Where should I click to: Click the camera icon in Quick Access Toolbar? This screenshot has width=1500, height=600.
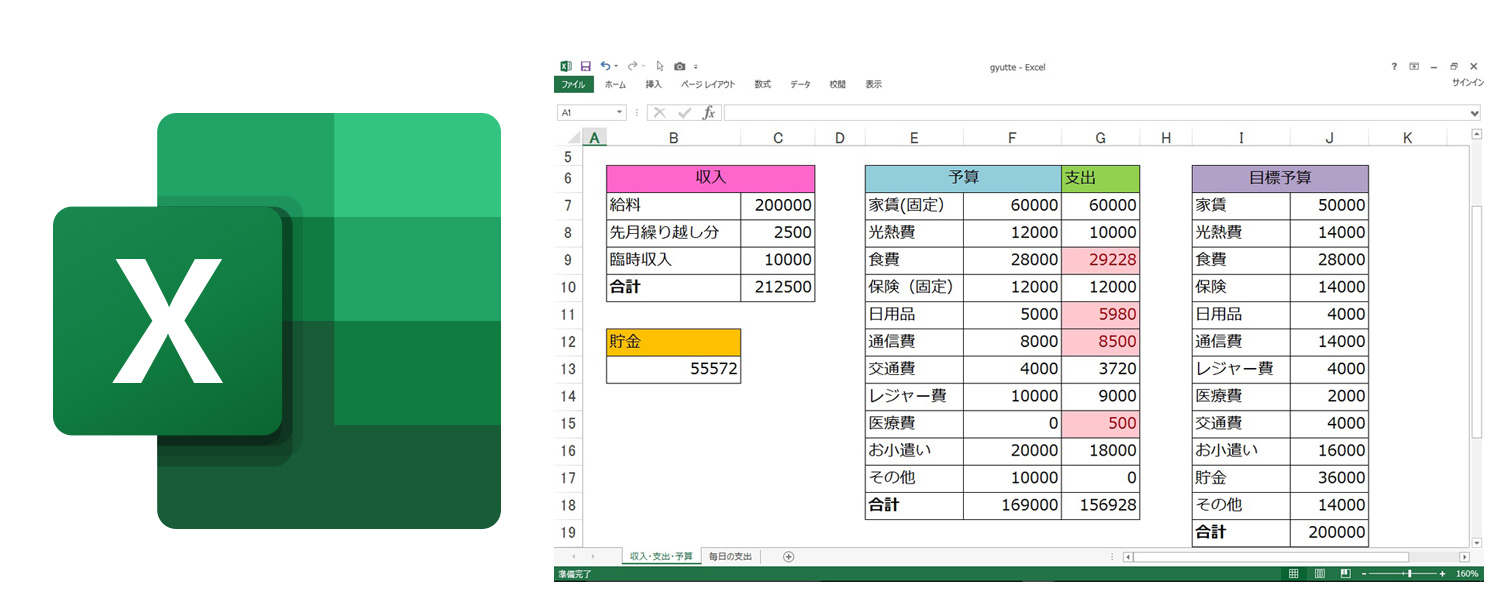(x=680, y=66)
